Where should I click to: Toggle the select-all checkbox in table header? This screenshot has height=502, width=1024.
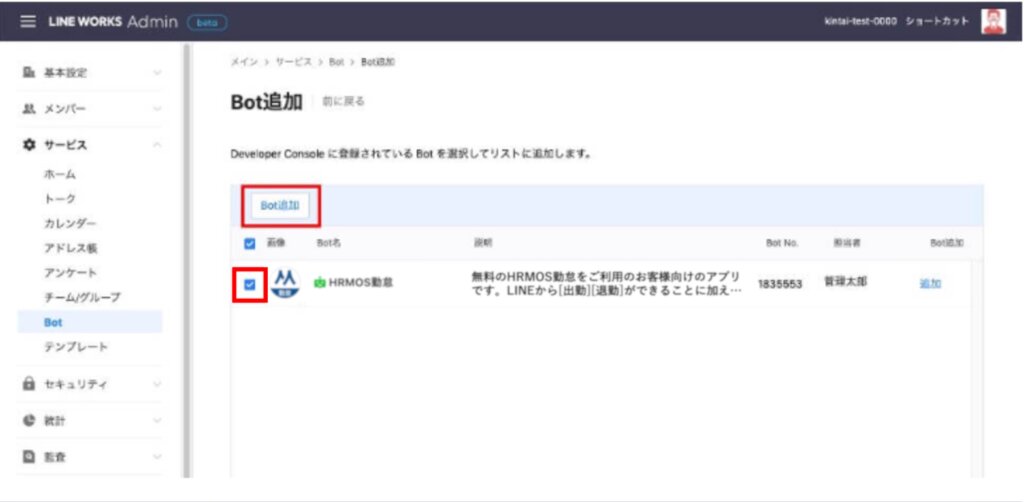coord(250,242)
